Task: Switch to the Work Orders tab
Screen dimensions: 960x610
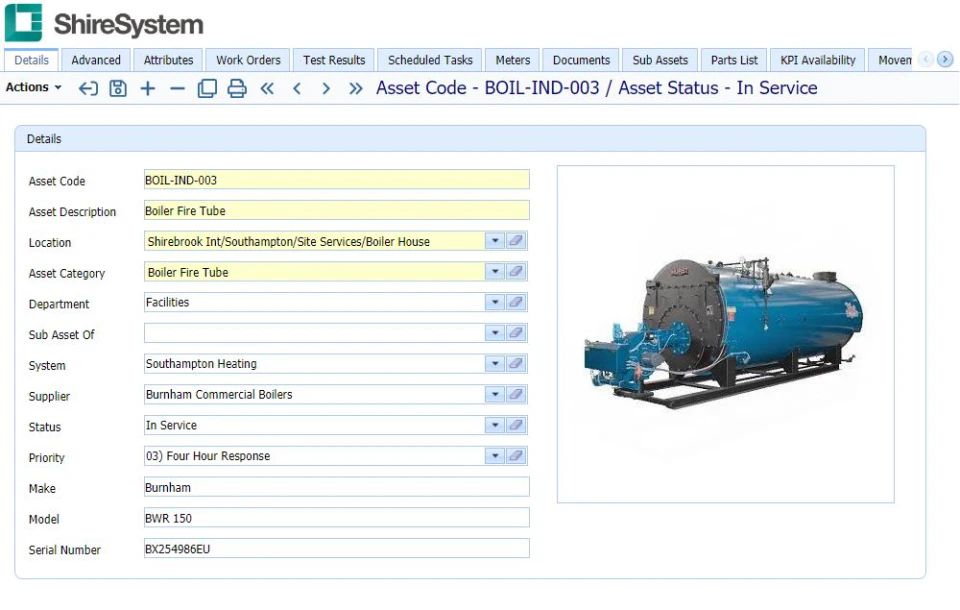Action: [247, 59]
